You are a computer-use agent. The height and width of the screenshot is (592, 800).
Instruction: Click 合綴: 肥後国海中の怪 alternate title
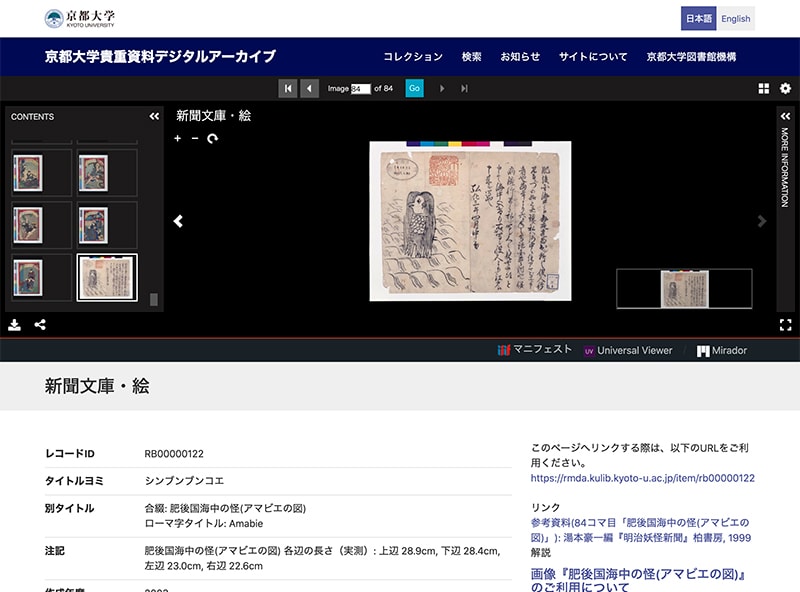225,508
